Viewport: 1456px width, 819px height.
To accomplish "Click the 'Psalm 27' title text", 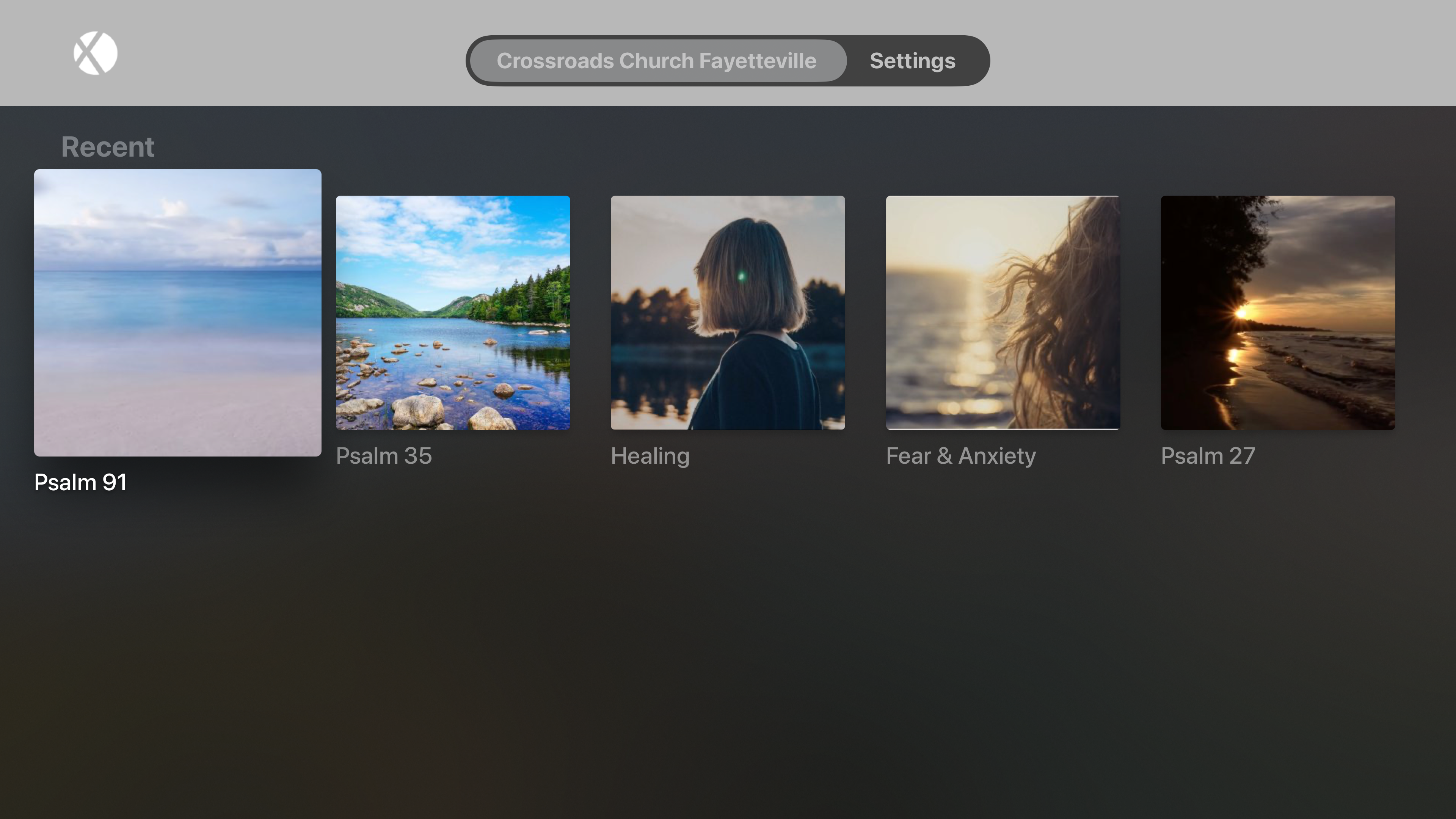I will 1208,455.
